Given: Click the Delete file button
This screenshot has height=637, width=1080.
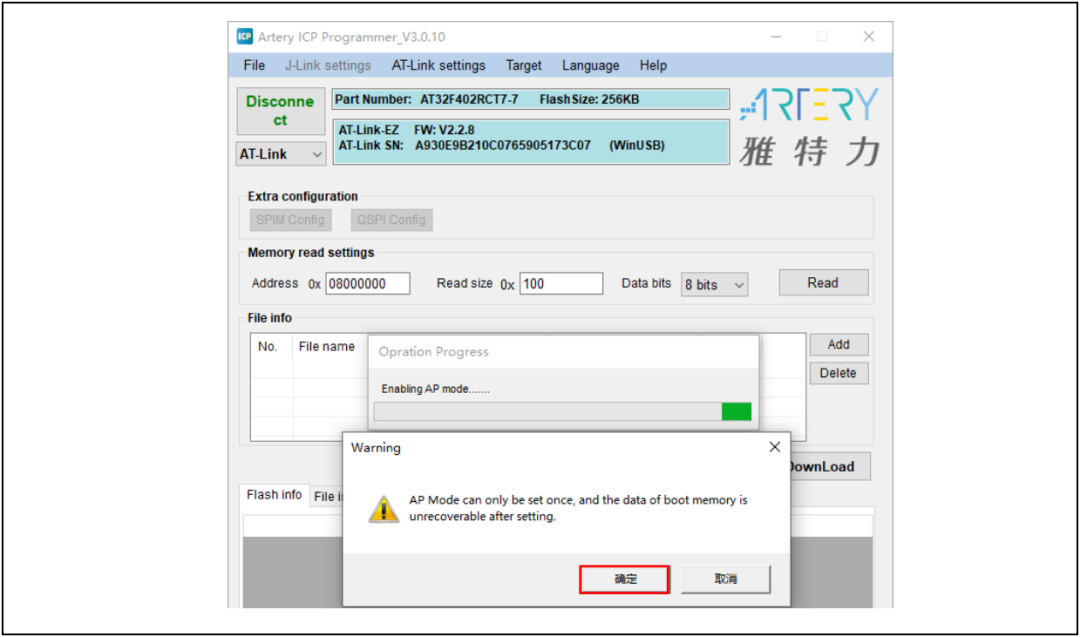Looking at the screenshot, I should [838, 373].
